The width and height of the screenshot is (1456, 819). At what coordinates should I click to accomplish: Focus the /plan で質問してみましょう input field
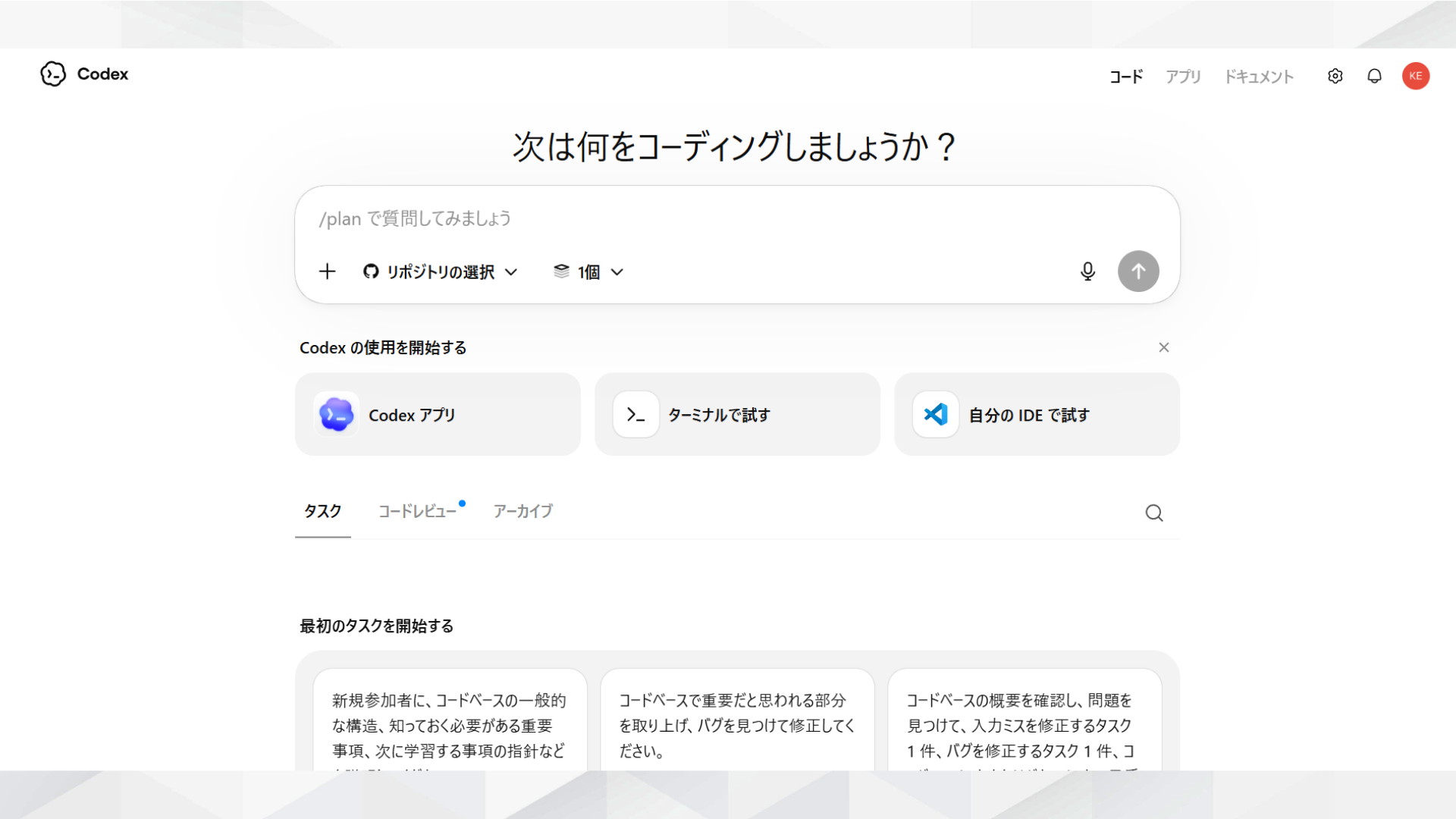[x=737, y=219]
